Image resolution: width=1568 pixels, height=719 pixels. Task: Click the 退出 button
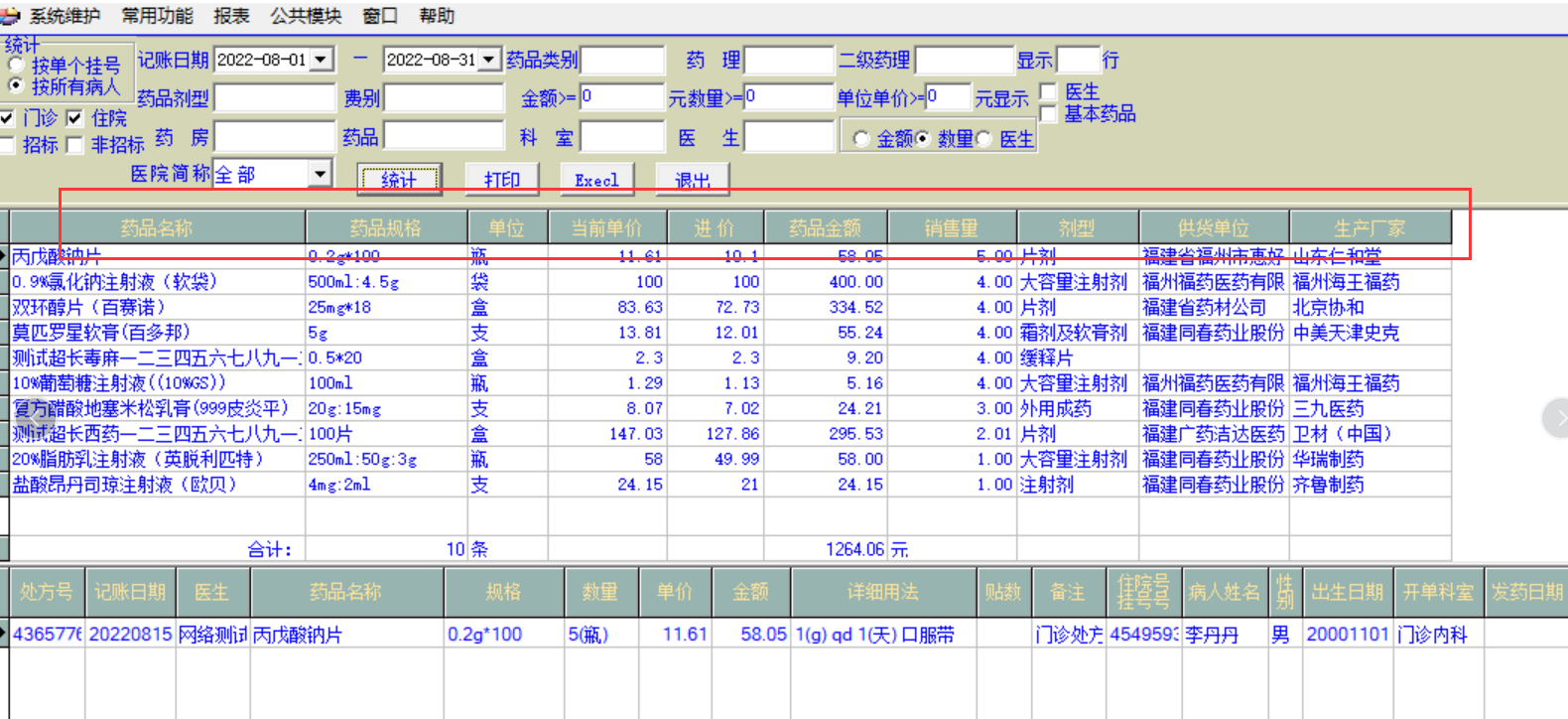(x=693, y=180)
